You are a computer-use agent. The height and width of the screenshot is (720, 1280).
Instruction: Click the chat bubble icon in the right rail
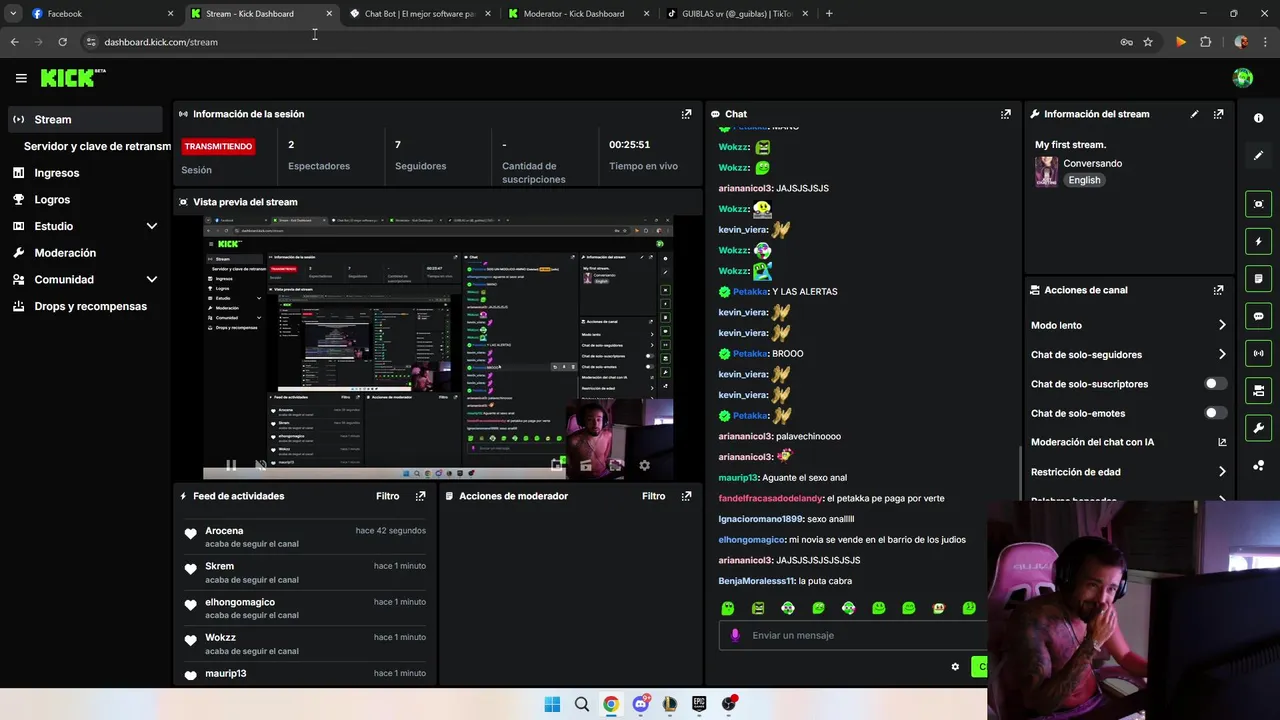click(1258, 316)
